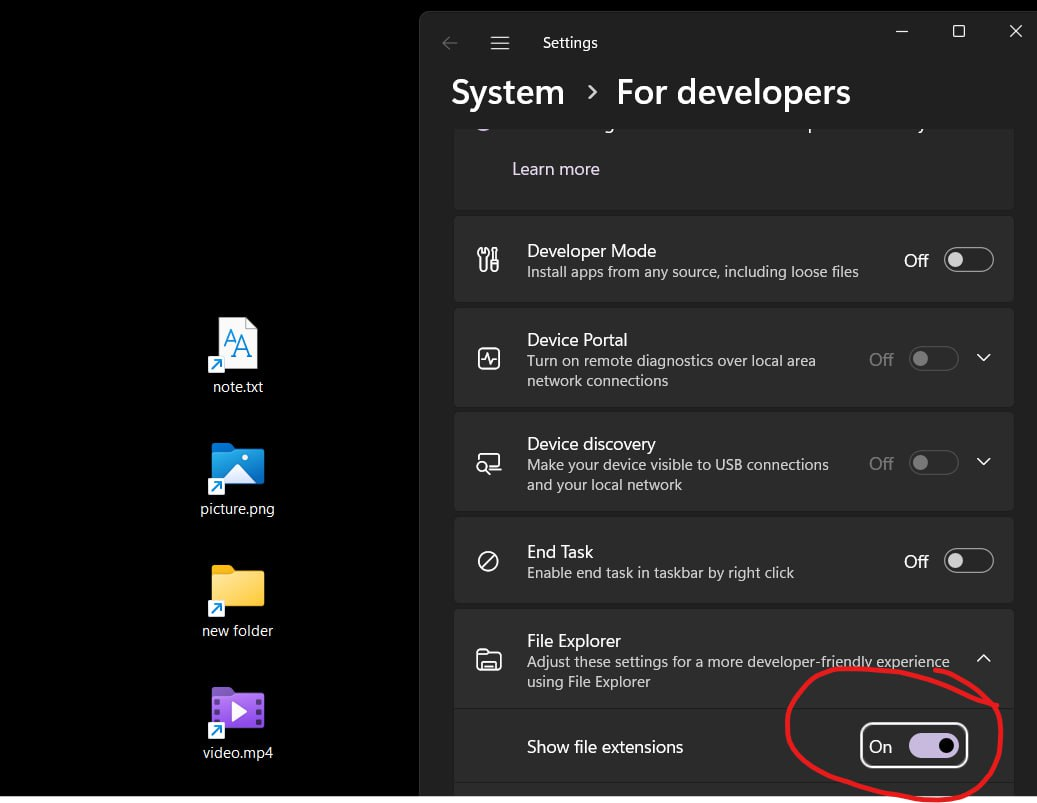Go back with the Settings back arrow
The height and width of the screenshot is (803, 1037).
click(450, 43)
